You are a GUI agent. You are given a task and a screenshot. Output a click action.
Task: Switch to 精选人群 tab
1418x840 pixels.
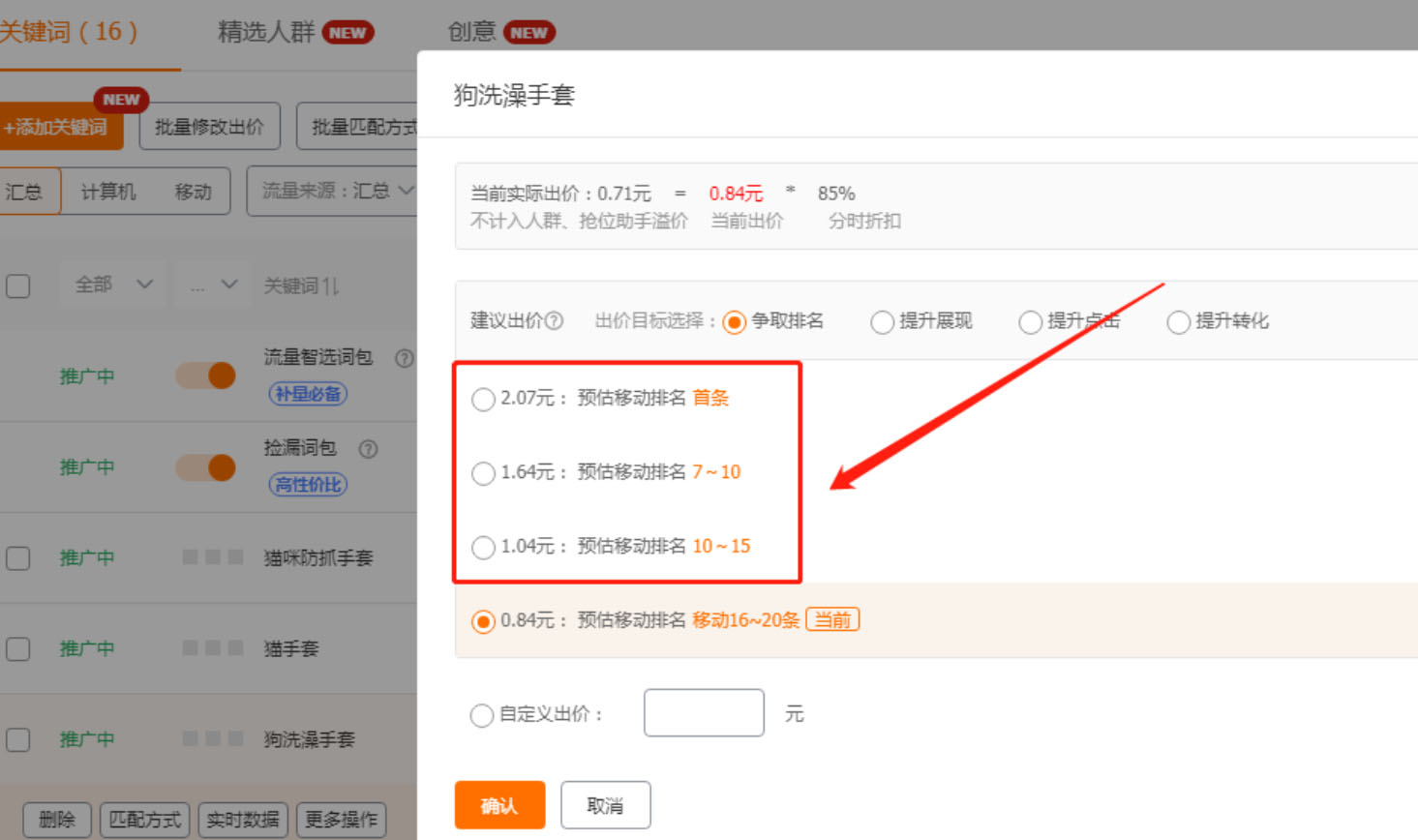pyautogui.click(x=266, y=32)
